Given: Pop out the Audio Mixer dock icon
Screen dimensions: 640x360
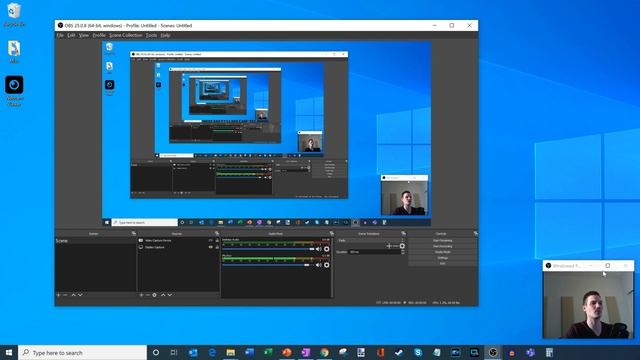Looking at the screenshot, I should pyautogui.click(x=331, y=233).
